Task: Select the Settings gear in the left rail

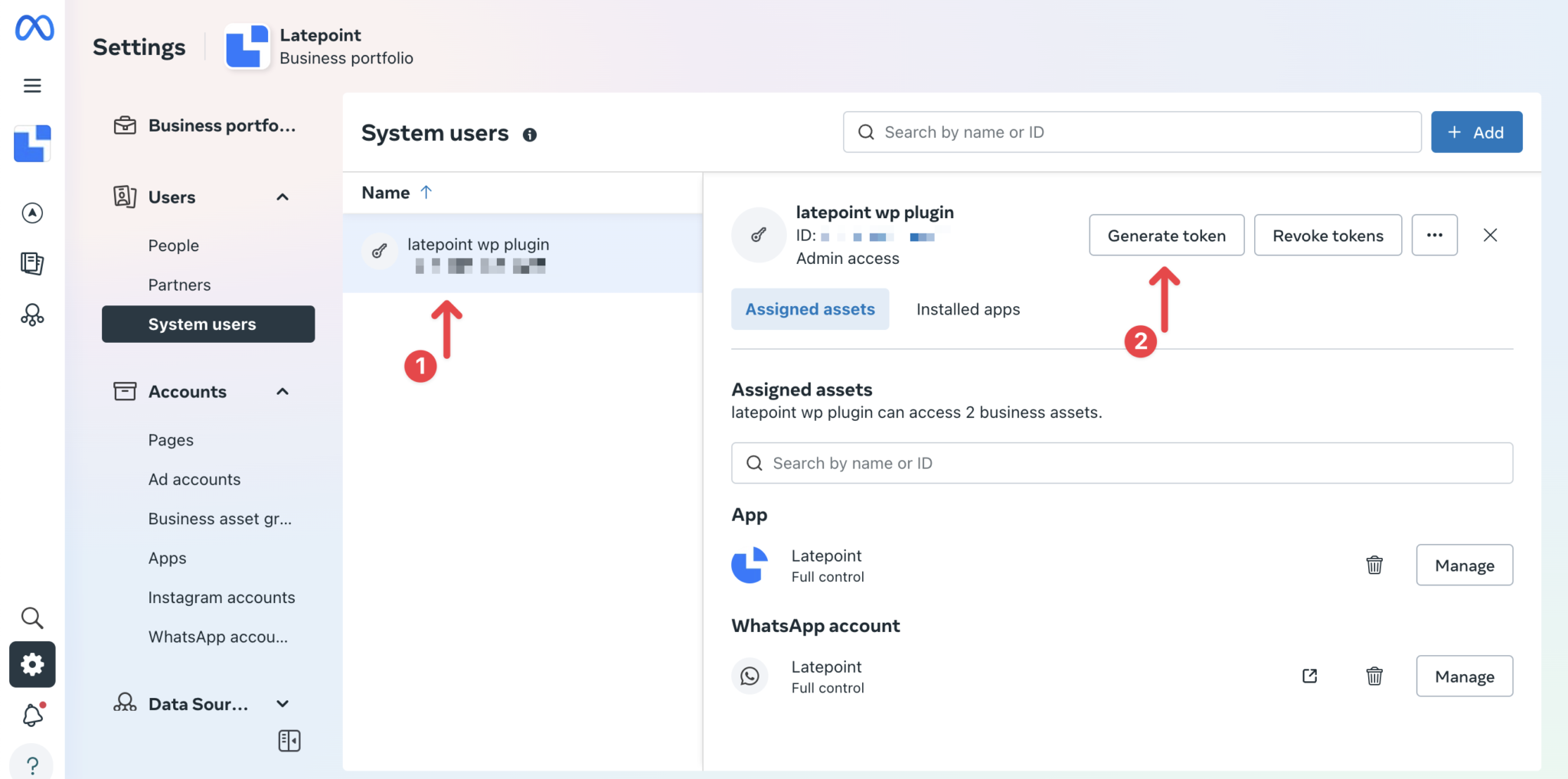Action: [32, 664]
